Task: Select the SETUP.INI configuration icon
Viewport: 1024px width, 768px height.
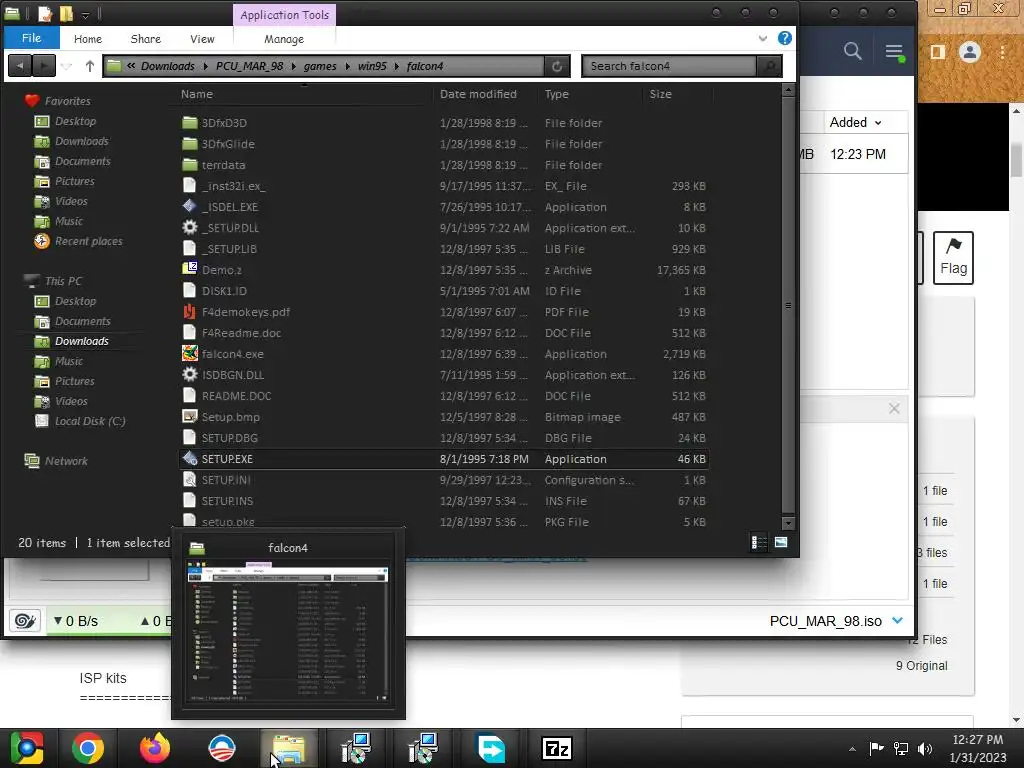Action: pyautogui.click(x=189, y=479)
